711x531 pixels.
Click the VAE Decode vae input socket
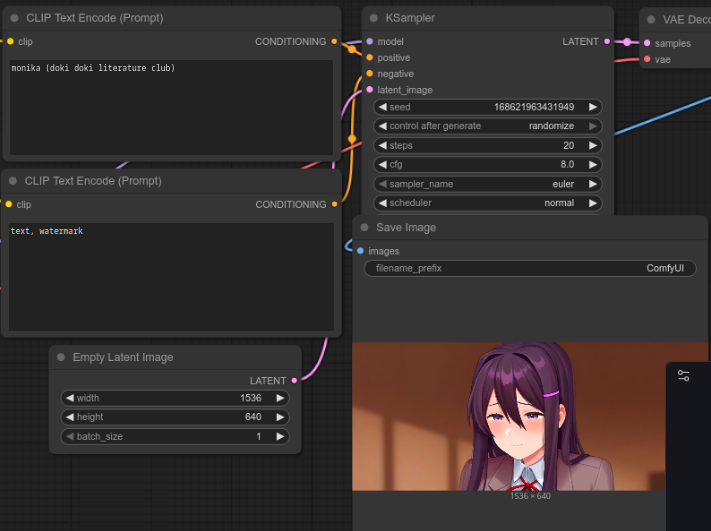[x=647, y=59]
